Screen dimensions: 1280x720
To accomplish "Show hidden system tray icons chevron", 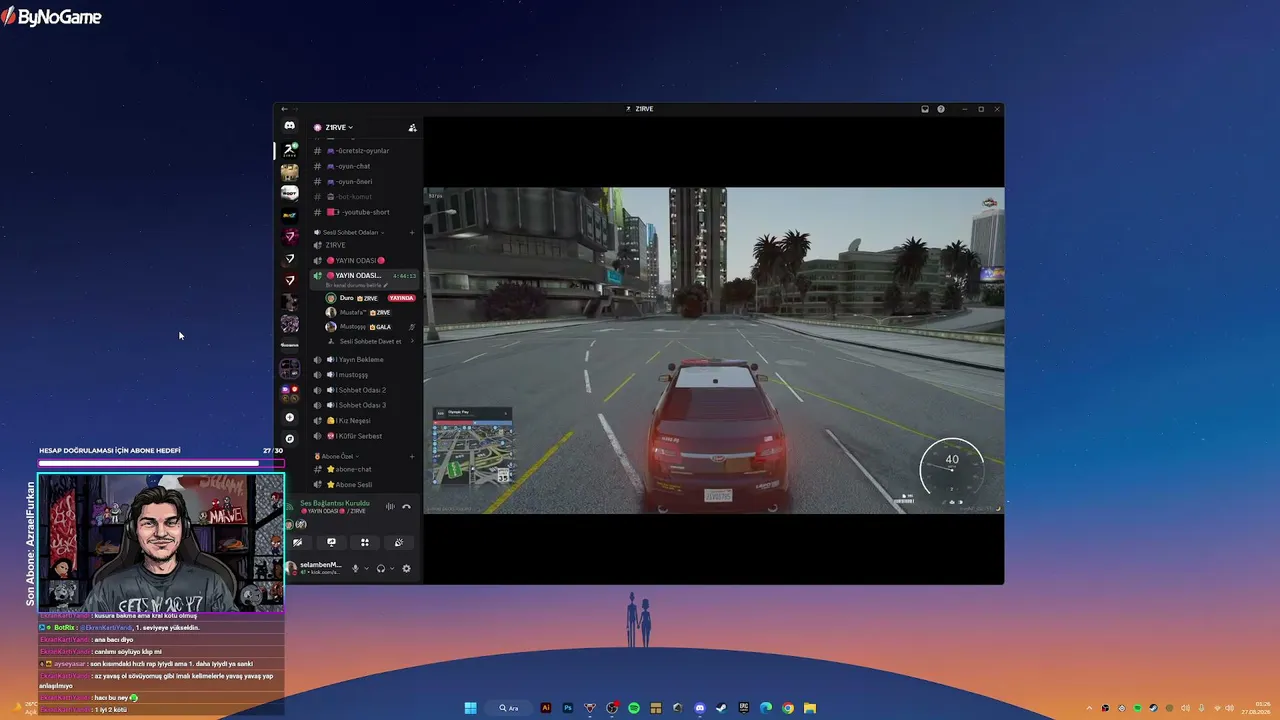I will (x=1089, y=708).
